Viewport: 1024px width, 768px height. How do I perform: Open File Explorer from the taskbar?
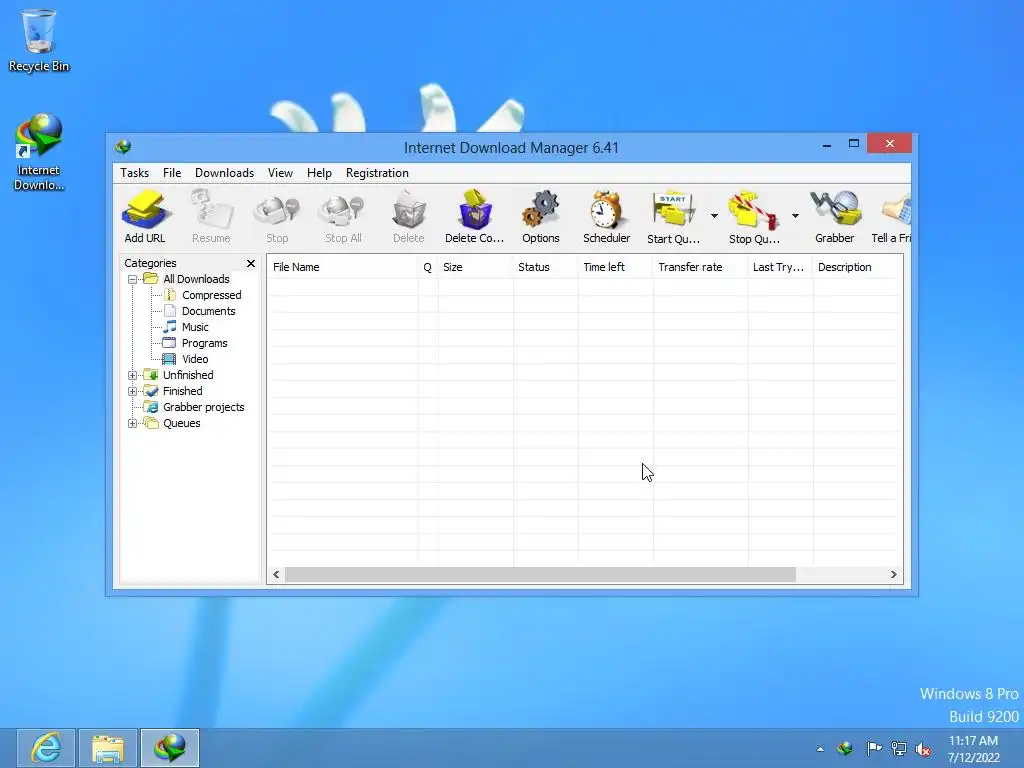click(108, 748)
